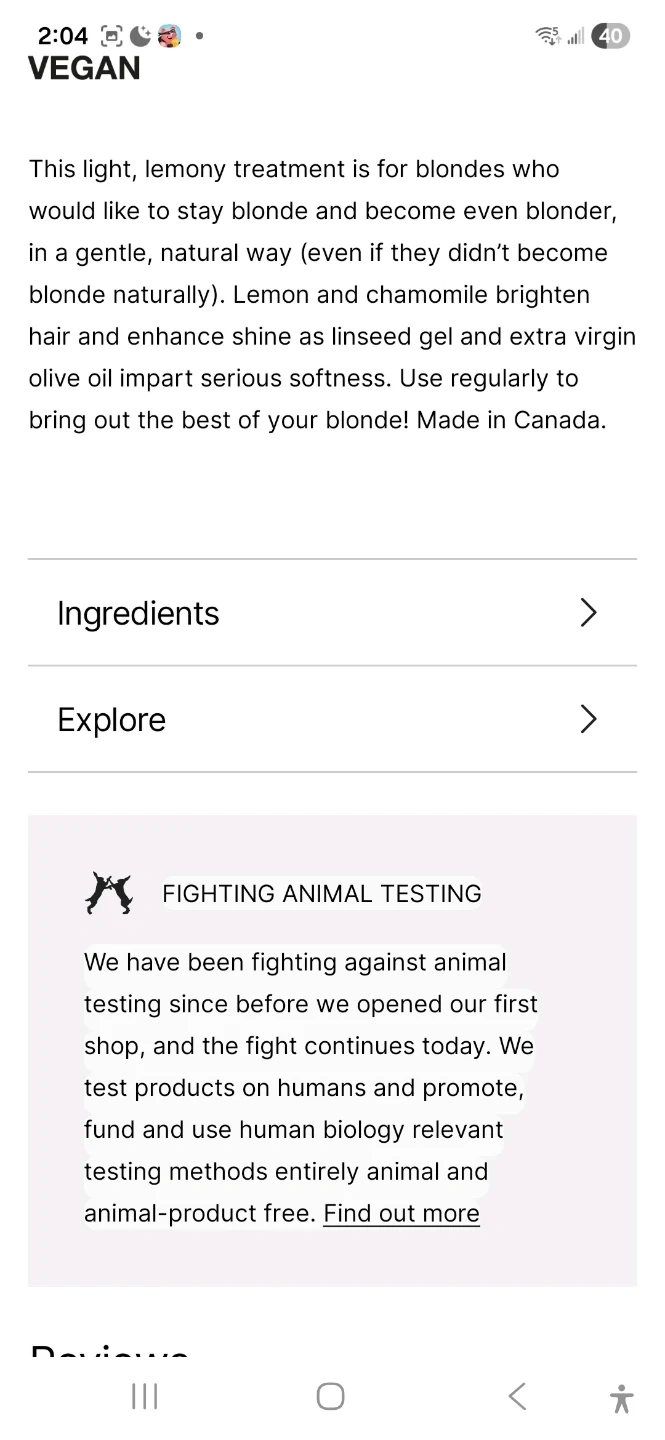Tap the clock time in status bar
Viewport: 665px width, 1440px height.
point(63,36)
